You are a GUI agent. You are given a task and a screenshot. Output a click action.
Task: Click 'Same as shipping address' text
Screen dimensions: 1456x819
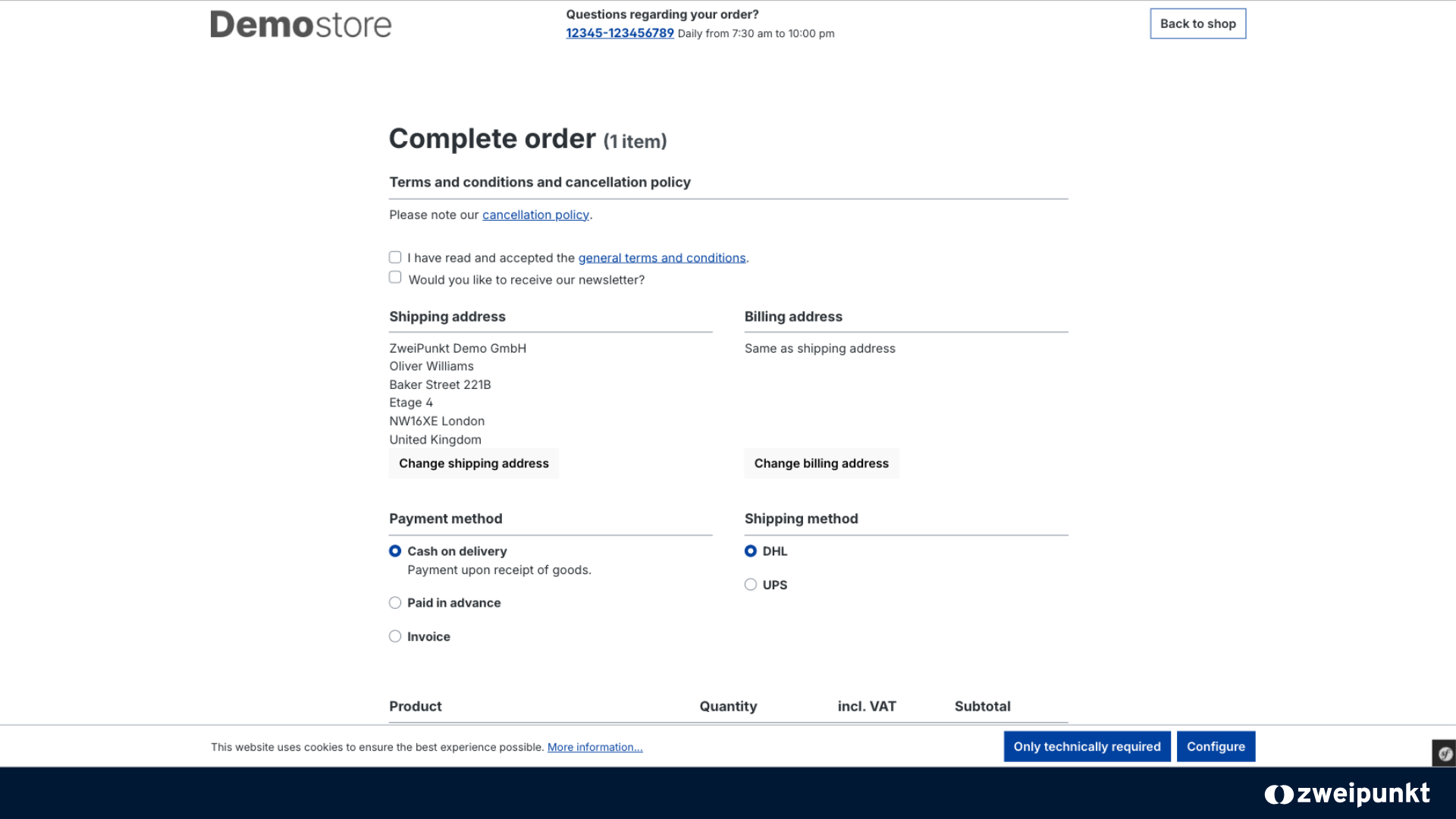tap(820, 349)
